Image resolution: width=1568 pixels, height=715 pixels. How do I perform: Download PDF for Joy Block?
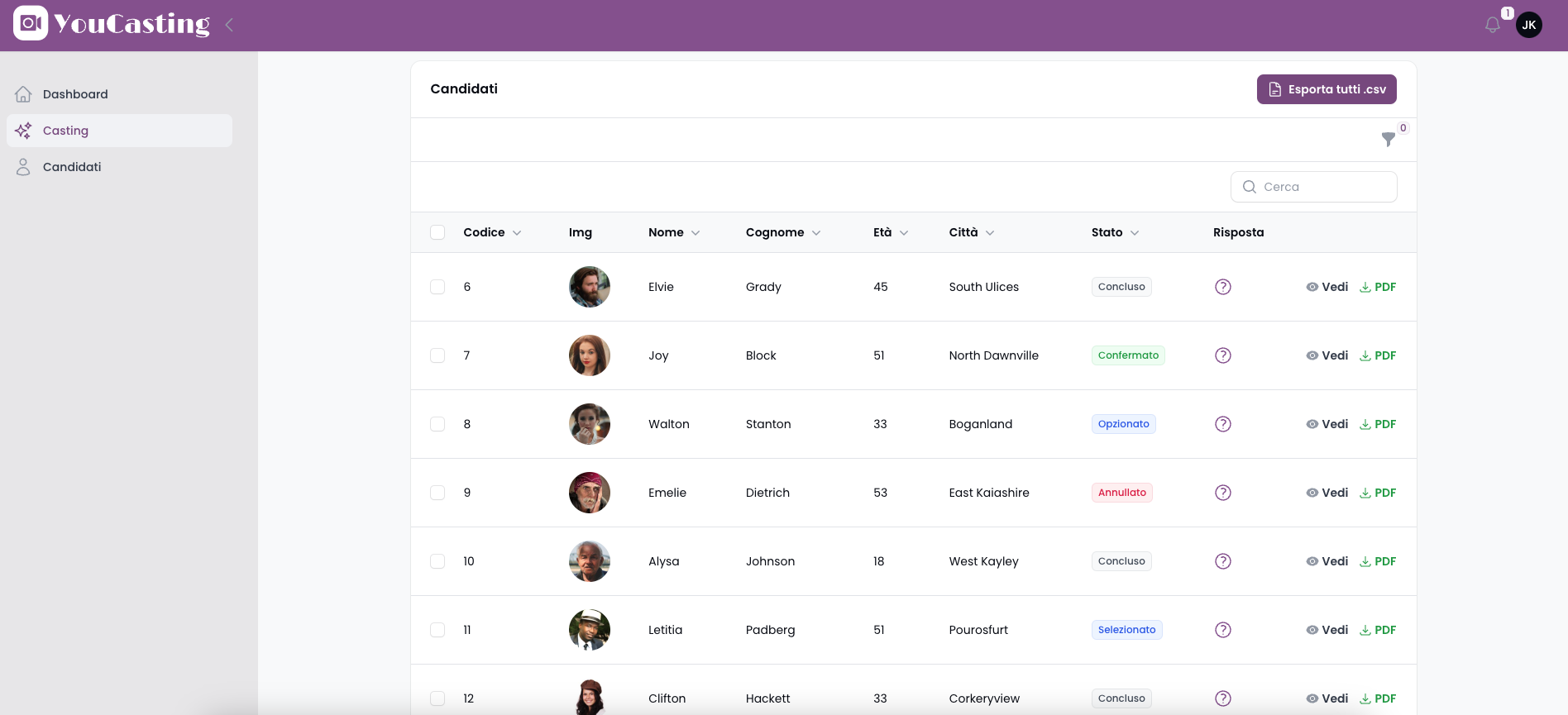[1378, 355]
